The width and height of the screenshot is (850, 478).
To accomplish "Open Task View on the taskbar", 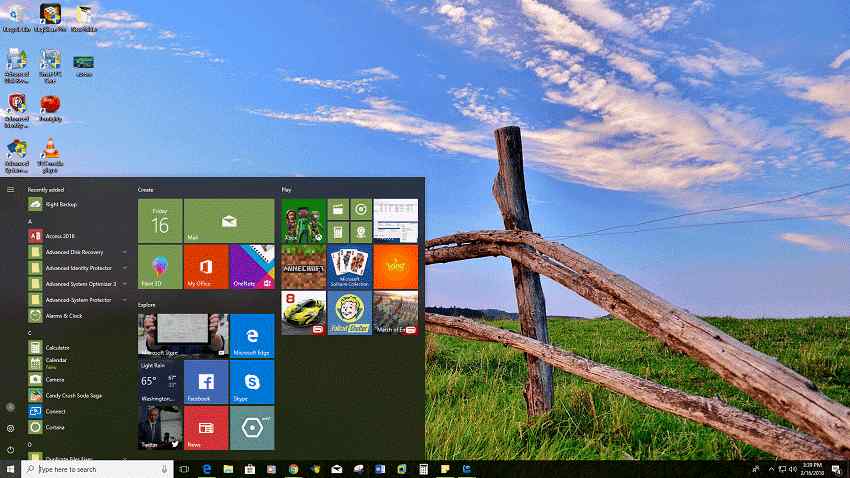I will (x=184, y=469).
